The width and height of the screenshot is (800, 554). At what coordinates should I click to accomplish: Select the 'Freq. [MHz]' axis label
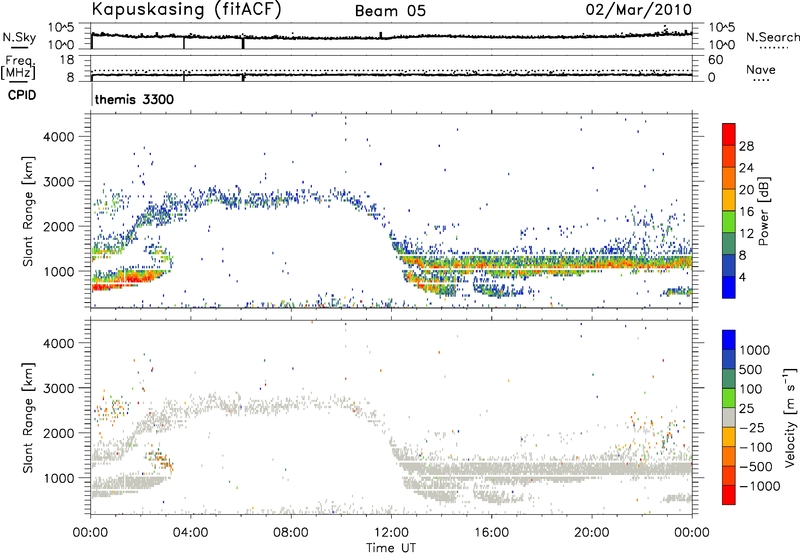tap(20, 68)
